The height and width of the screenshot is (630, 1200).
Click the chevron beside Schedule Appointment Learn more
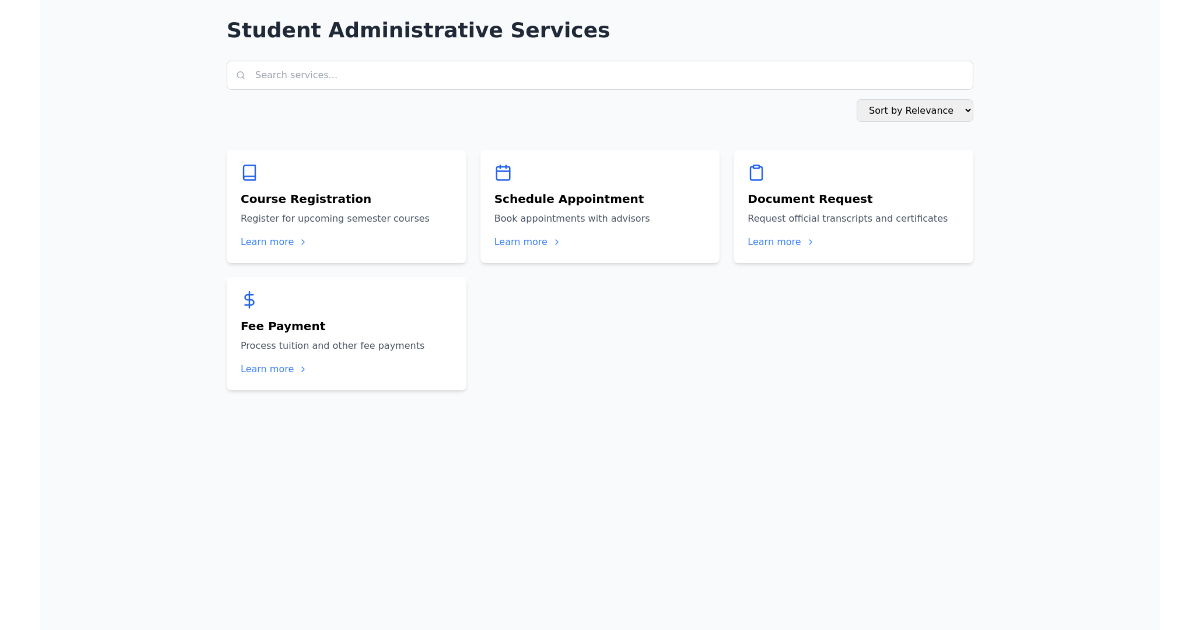pyautogui.click(x=557, y=241)
